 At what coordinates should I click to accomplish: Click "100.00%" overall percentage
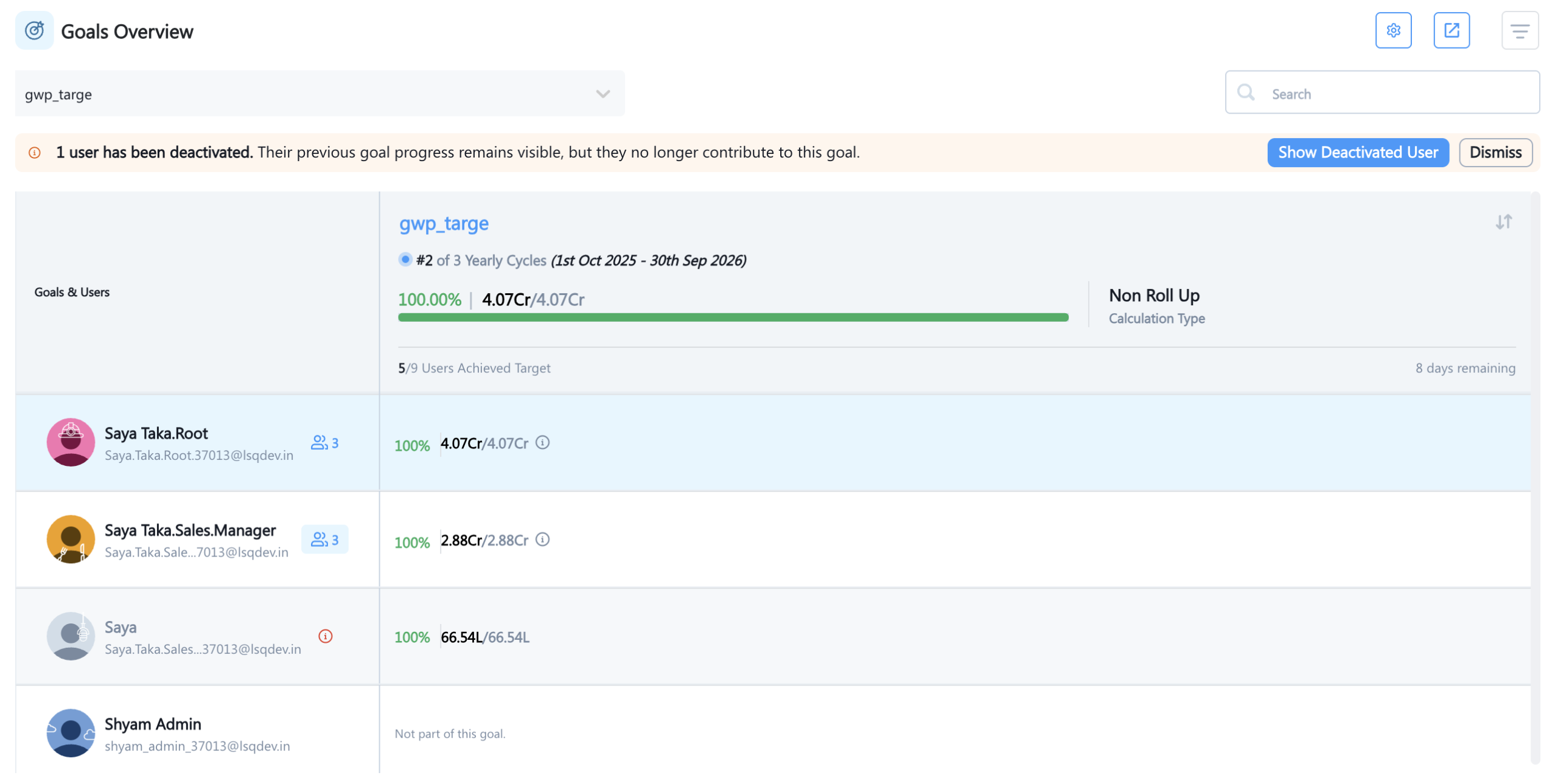point(430,300)
